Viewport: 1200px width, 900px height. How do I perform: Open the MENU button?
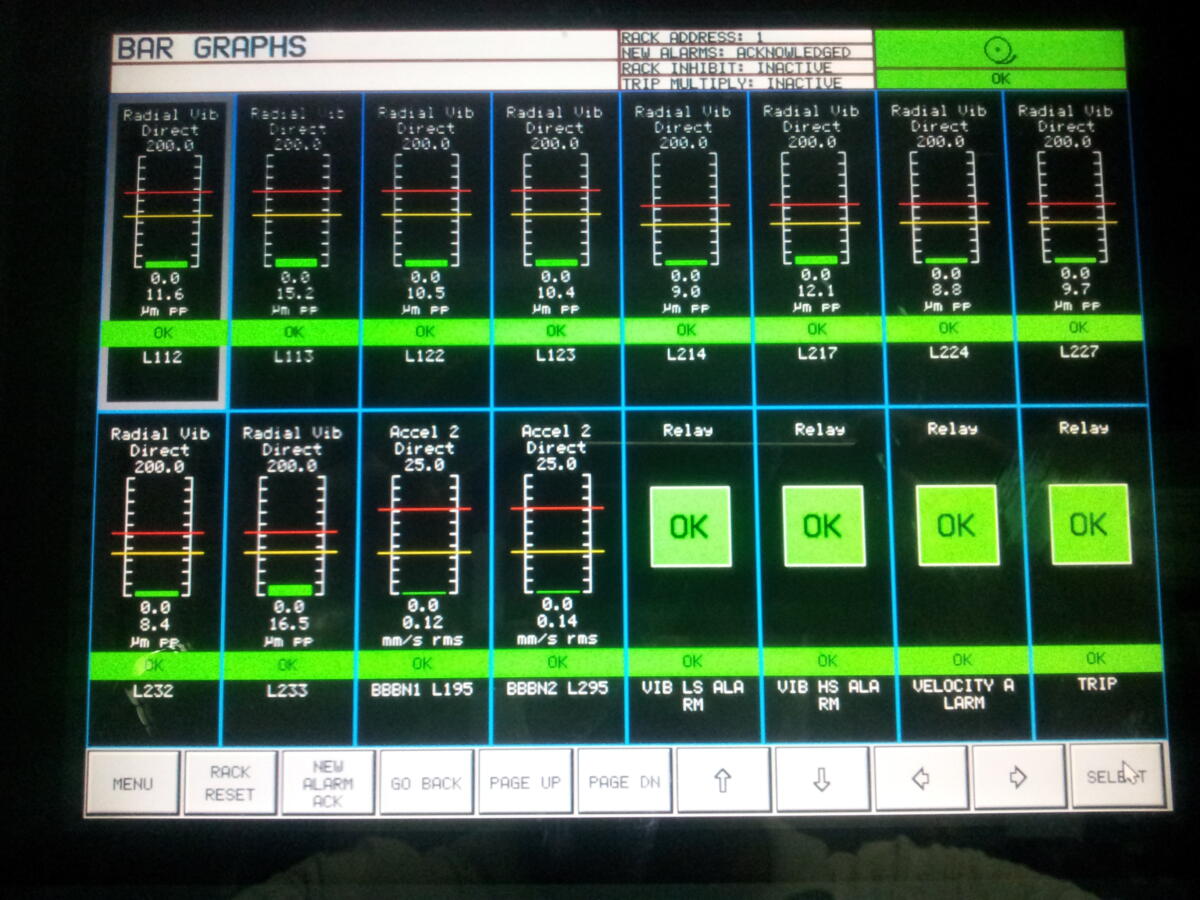click(x=132, y=783)
